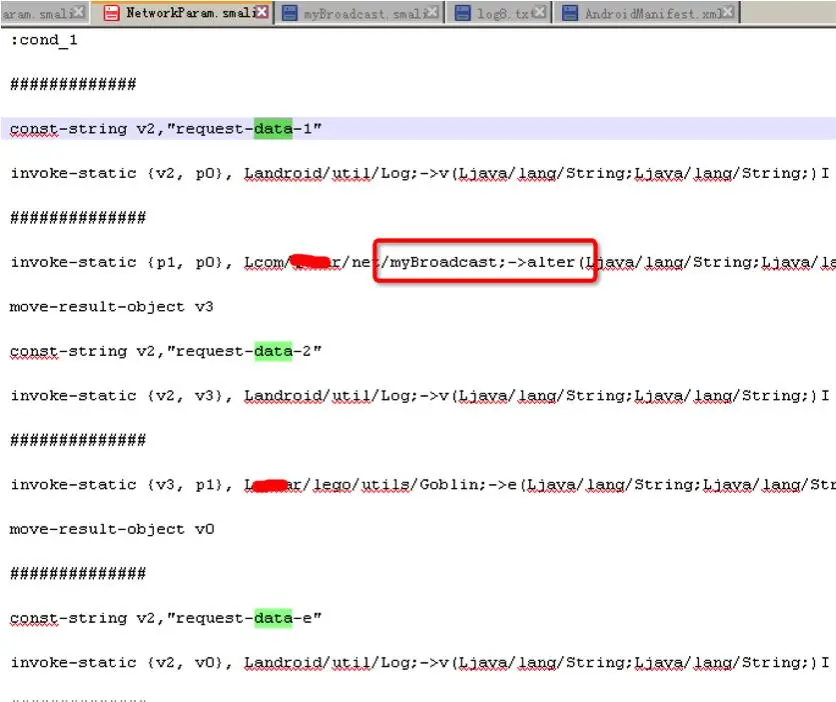Screen dimensions: 836x702
Task: Click the blue save icon on myBroadcast.smali tab
Action: tap(290, 13)
